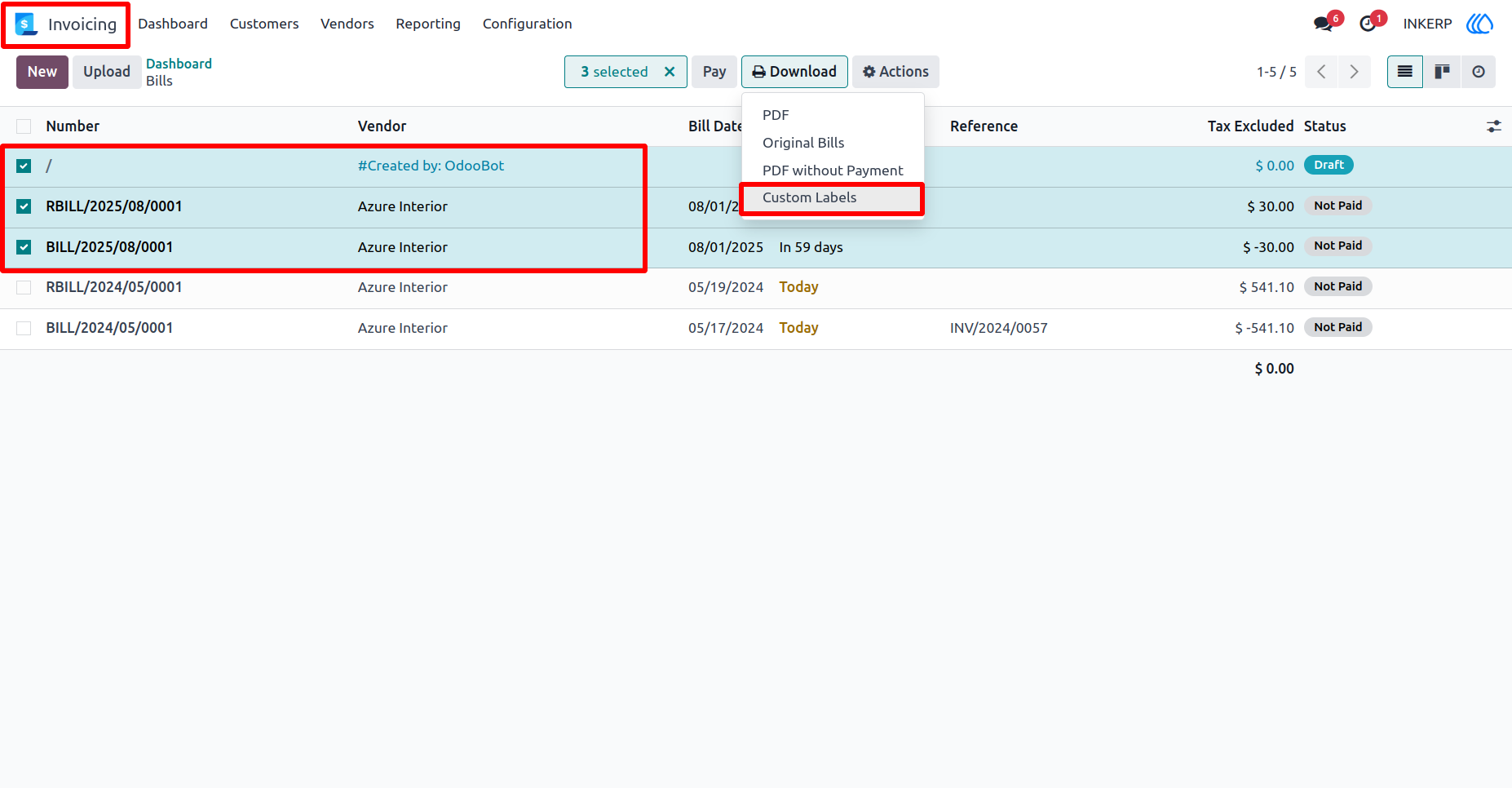Go to previous page of records
The width and height of the screenshot is (1512, 788).
pos(1321,72)
